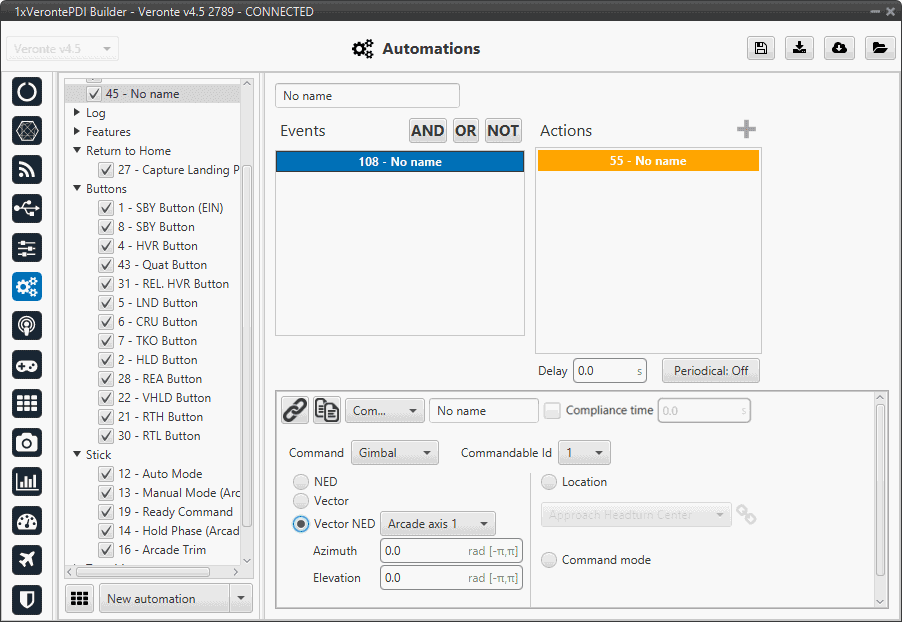This screenshot has height=622, width=902.
Task: Expand the Log tree group
Action: point(77,113)
